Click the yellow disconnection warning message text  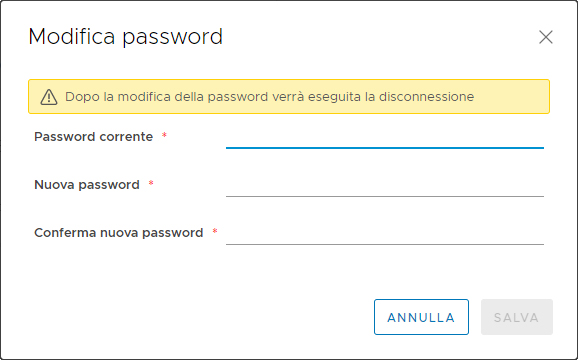point(269,97)
